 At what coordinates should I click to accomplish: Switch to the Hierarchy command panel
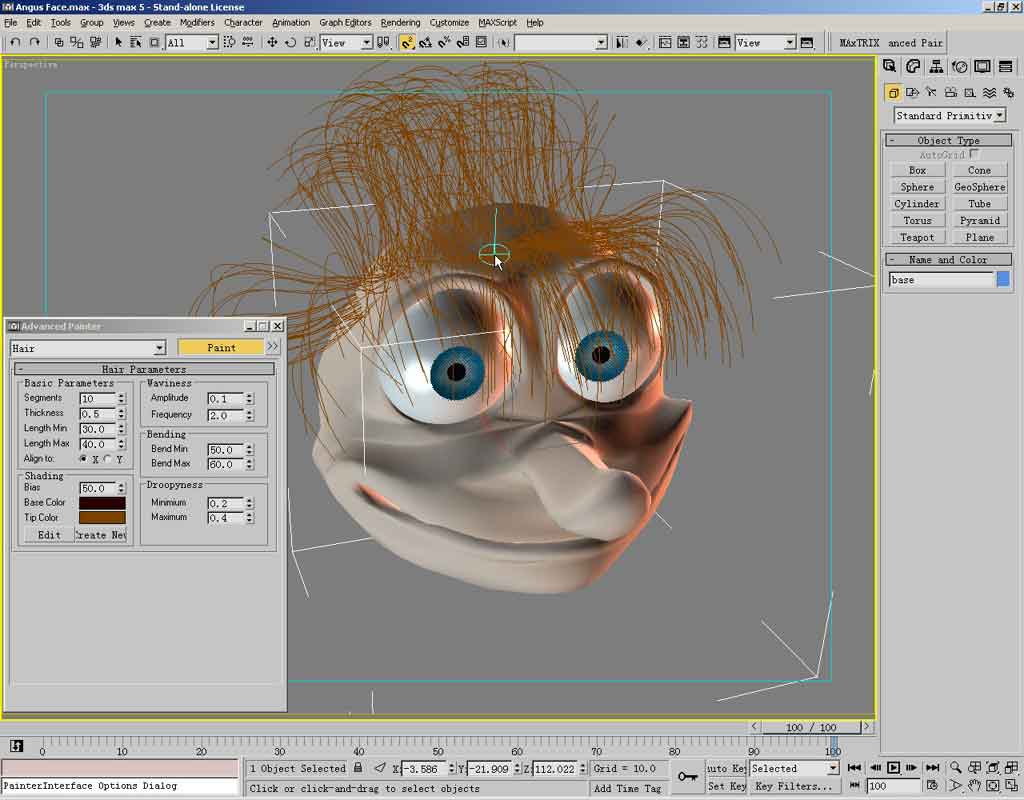click(936, 67)
